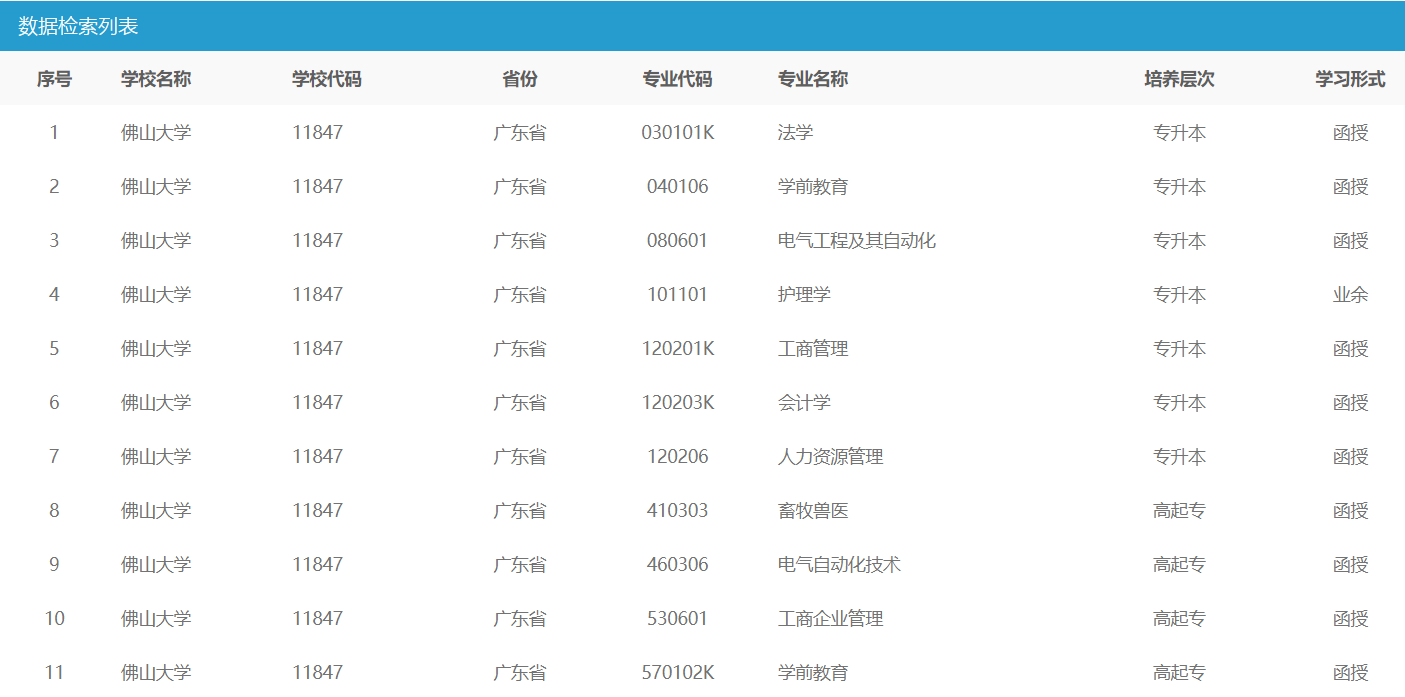1405x697 pixels.
Task: Click major code 120201K
Action: tap(678, 349)
